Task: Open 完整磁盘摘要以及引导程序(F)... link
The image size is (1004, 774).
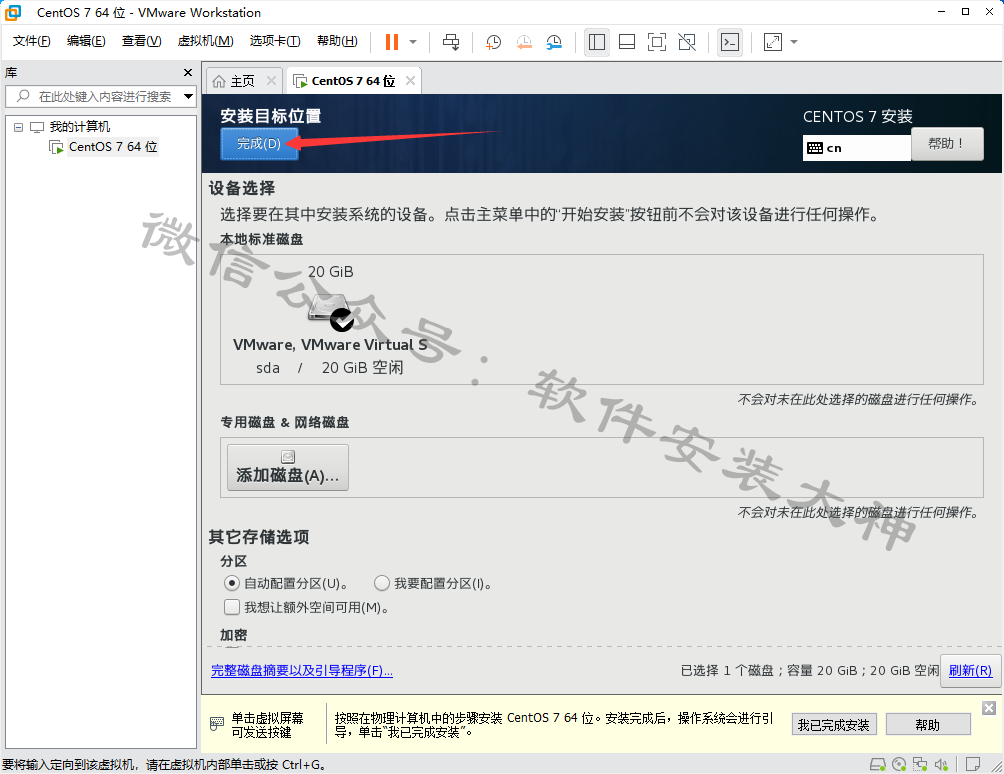Action: coord(302,670)
